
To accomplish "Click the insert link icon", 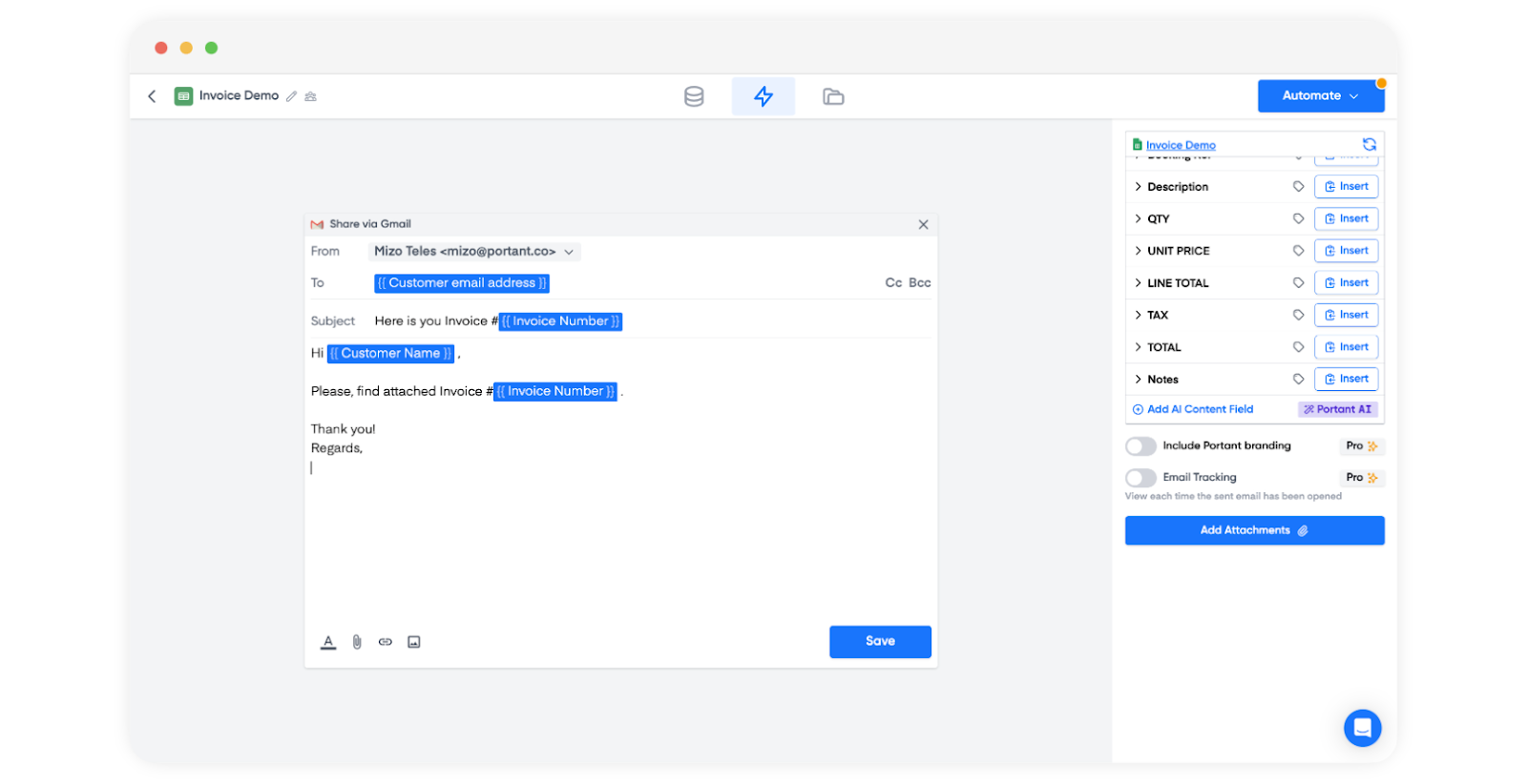I will 386,642.
